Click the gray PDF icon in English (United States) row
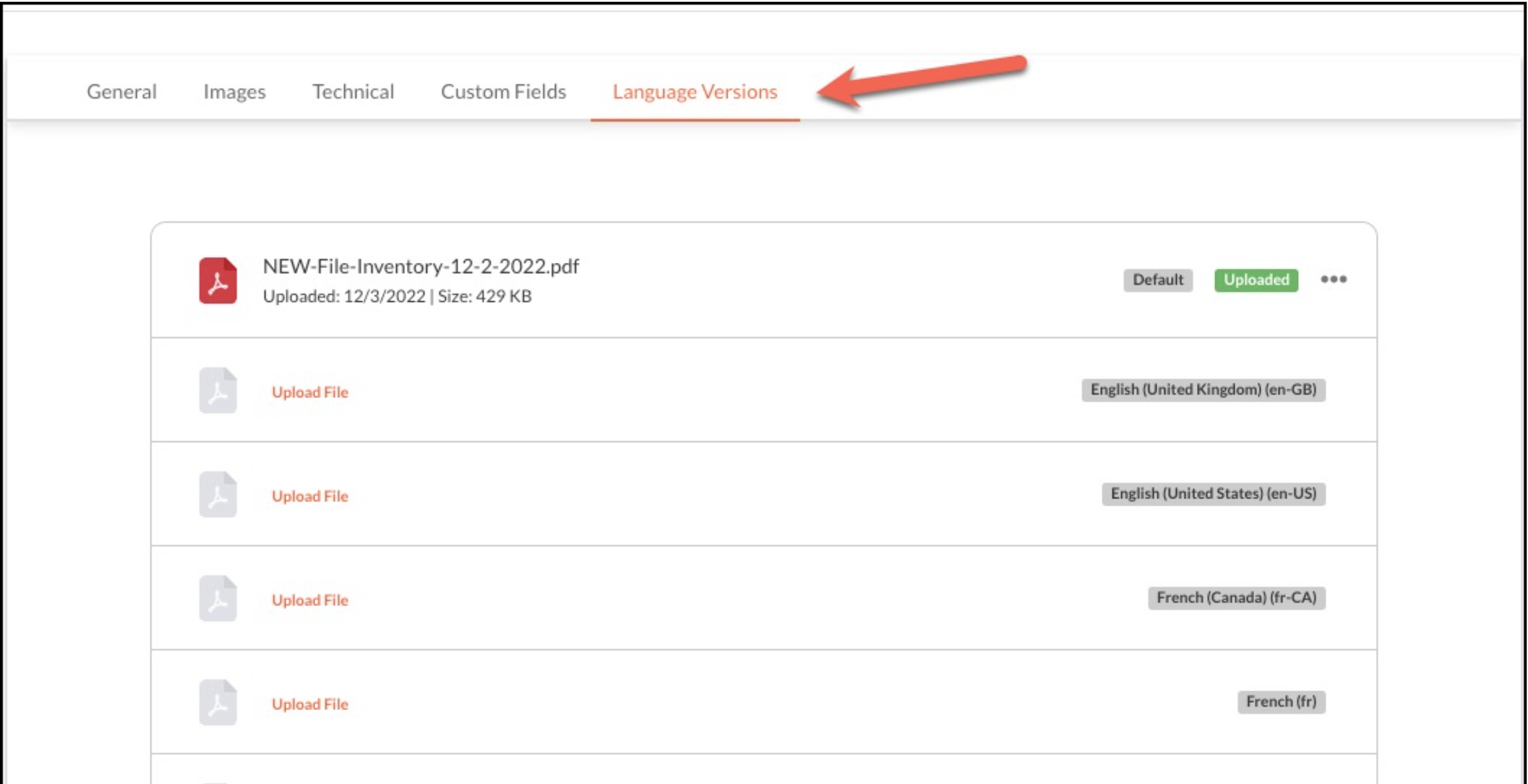The height and width of the screenshot is (784, 1528). [x=217, y=494]
